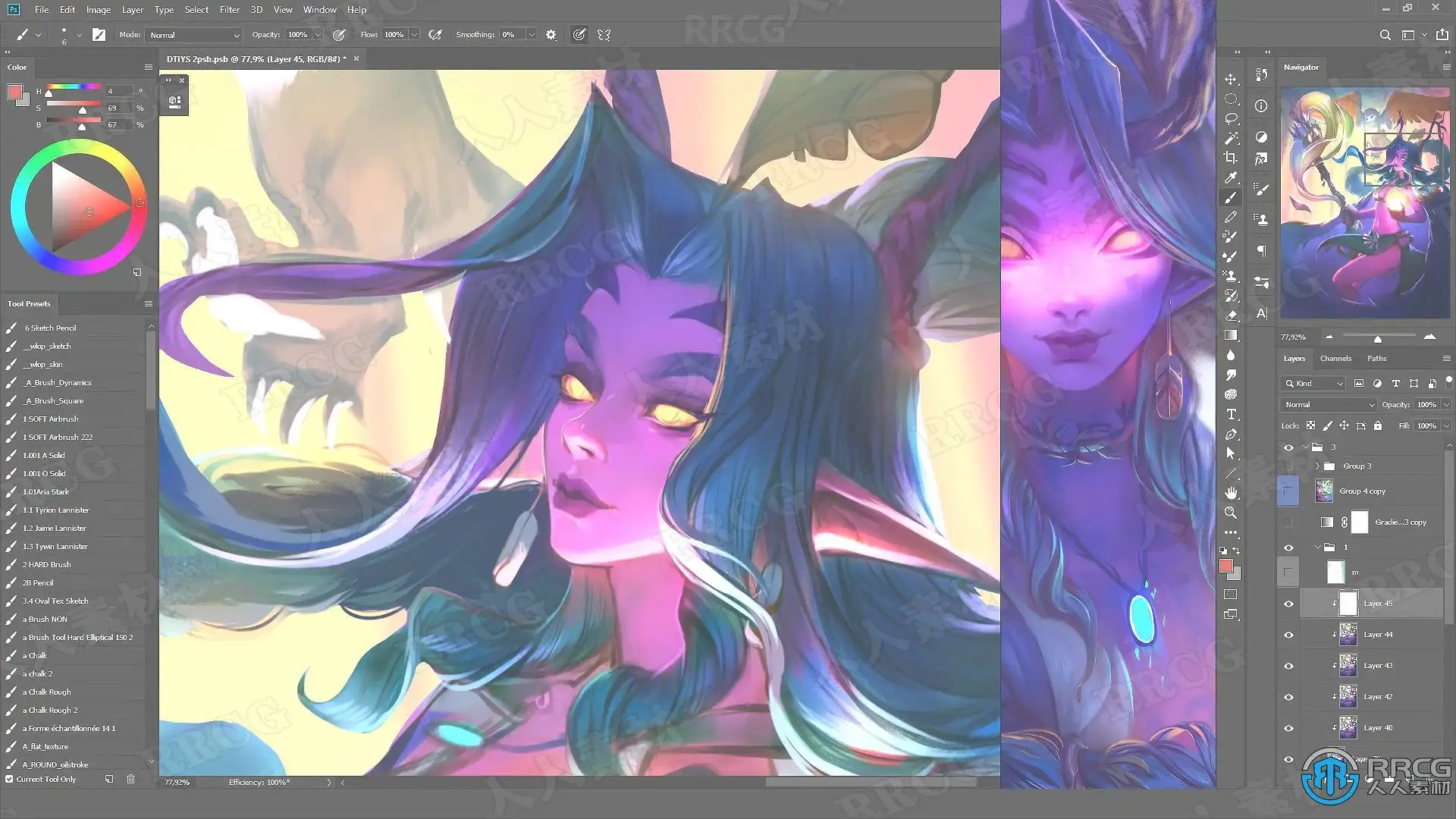Screen dimensions: 1456x819
Task: Enable Current Tool Only checkbox
Action: click(9, 779)
